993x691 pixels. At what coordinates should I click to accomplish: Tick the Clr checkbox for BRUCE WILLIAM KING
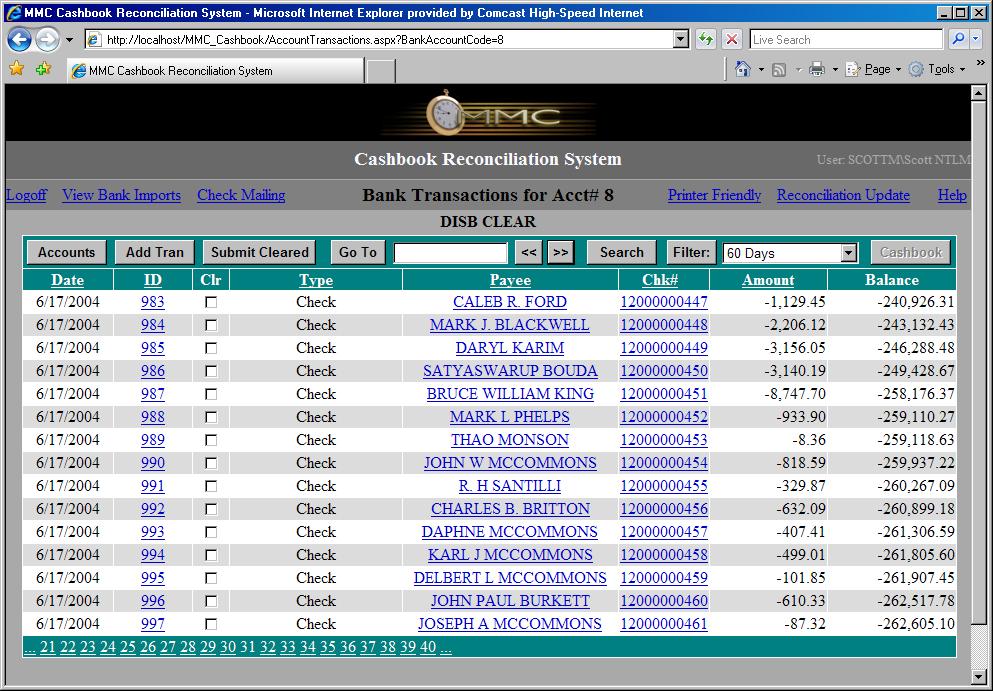click(211, 394)
